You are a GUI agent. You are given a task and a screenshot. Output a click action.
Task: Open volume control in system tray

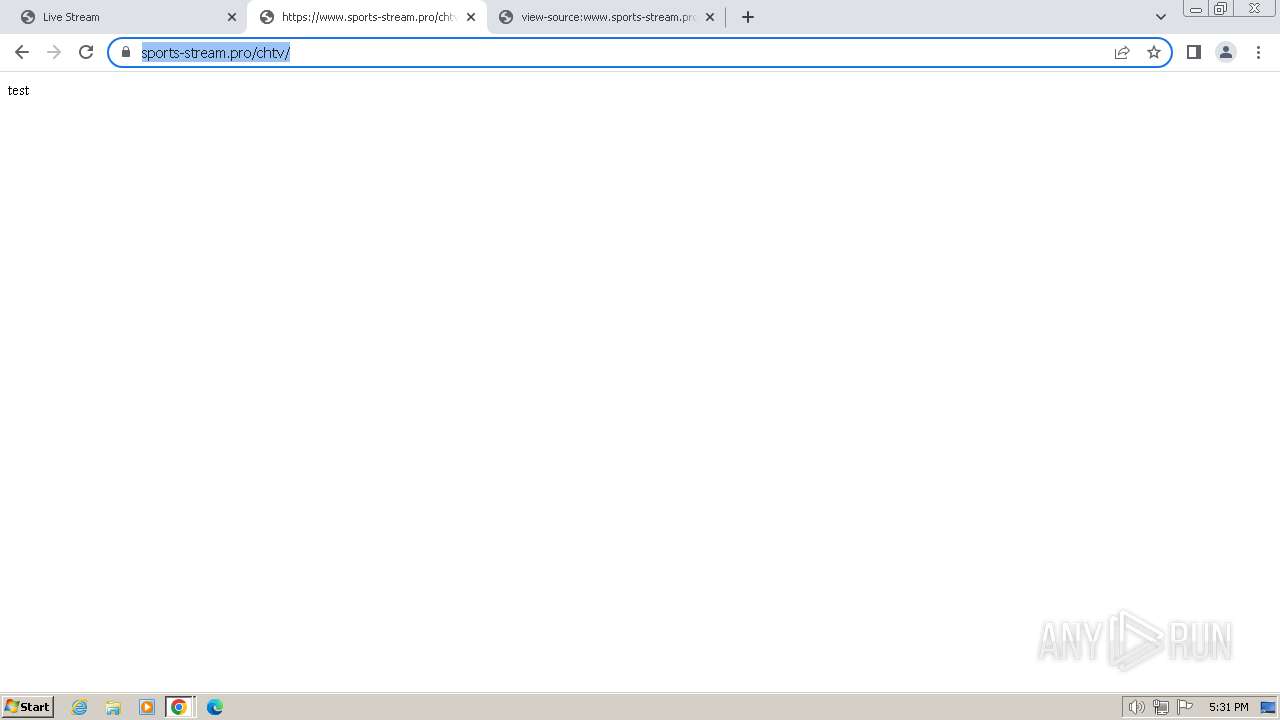pyautogui.click(x=1137, y=707)
